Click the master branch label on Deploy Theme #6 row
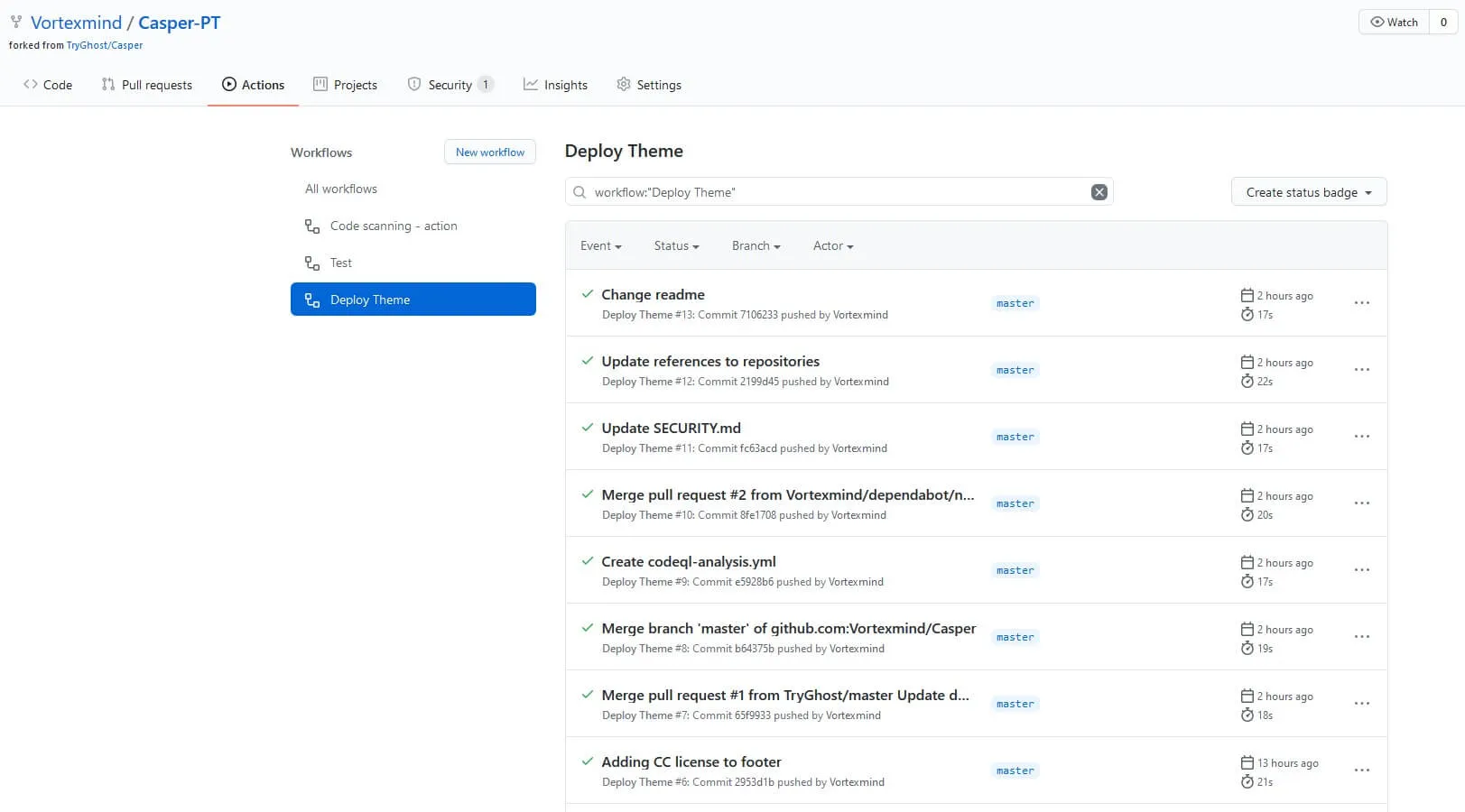The width and height of the screenshot is (1465, 812). click(1015, 770)
